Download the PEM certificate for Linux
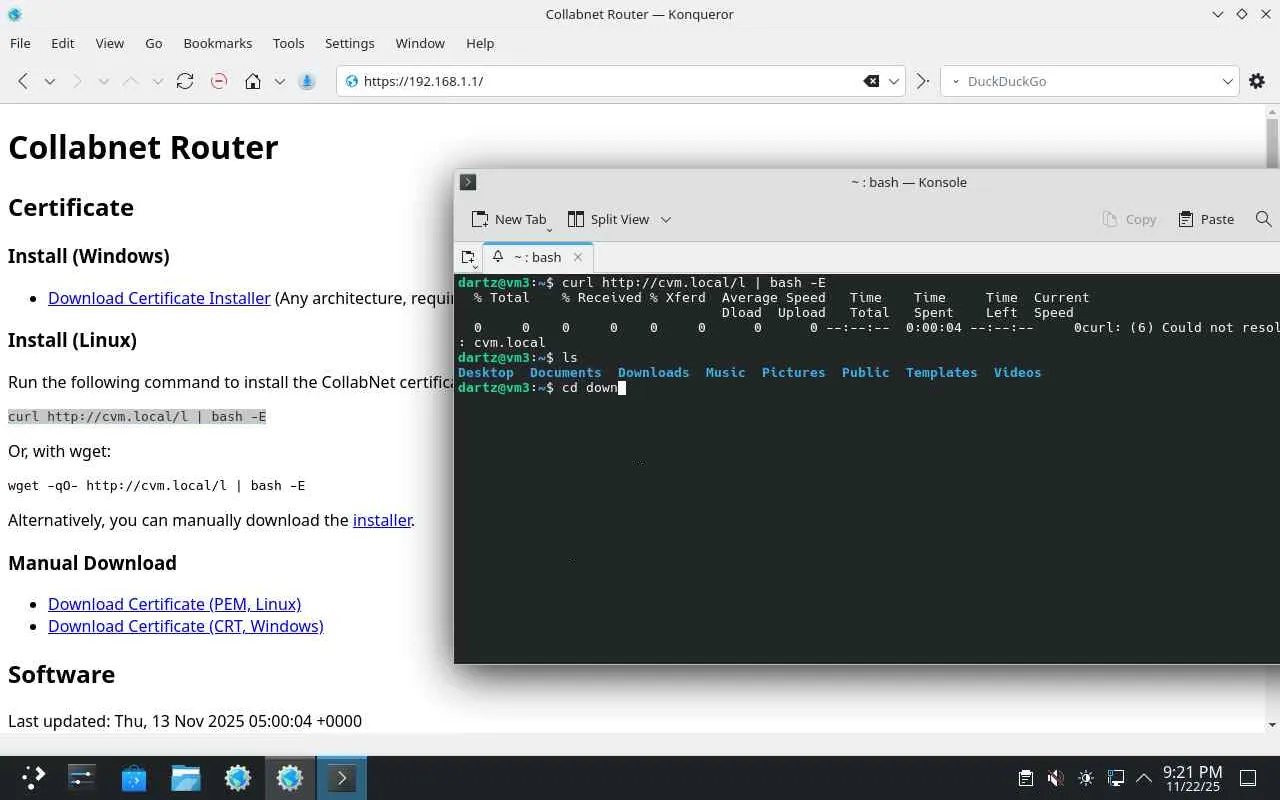Image resolution: width=1280 pixels, height=800 pixels. pyautogui.click(x=174, y=604)
